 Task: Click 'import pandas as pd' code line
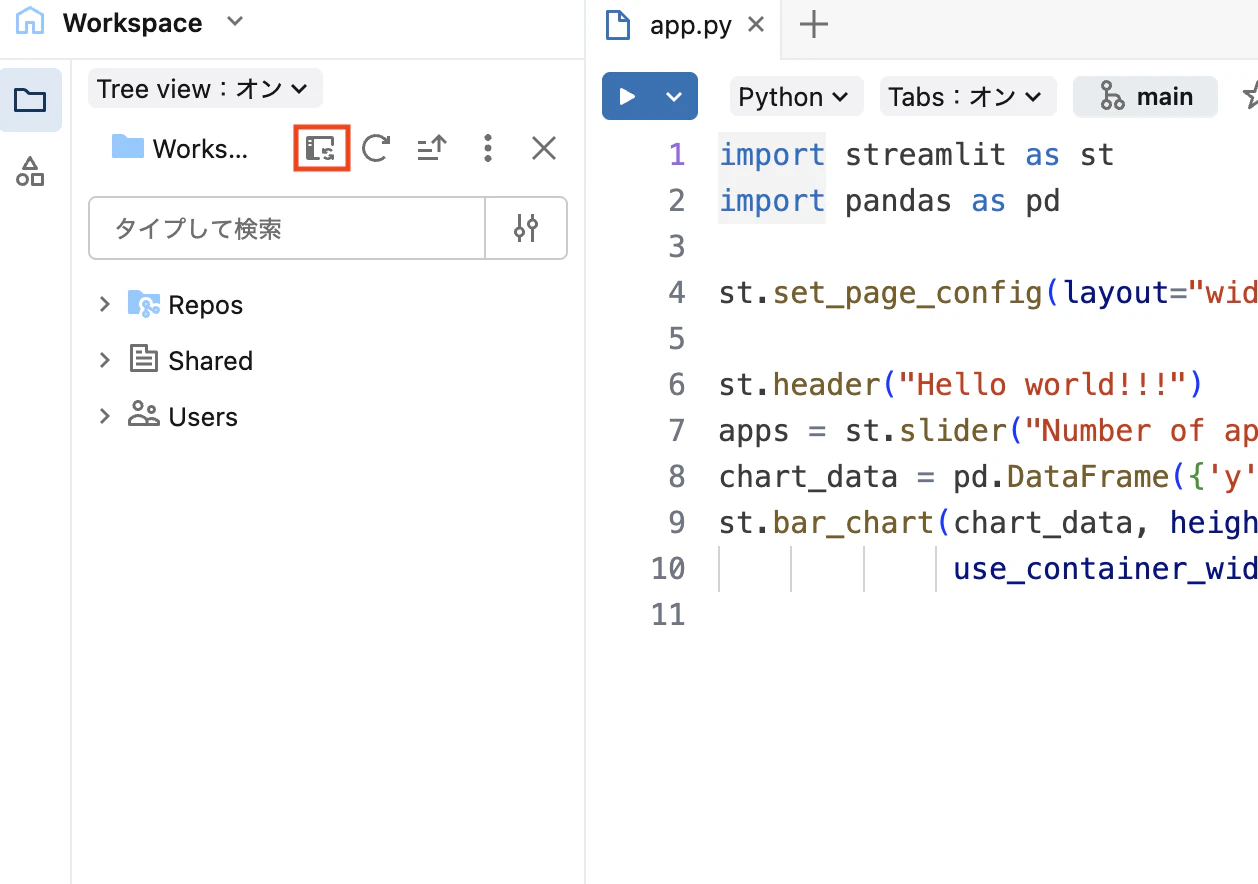tap(889, 201)
